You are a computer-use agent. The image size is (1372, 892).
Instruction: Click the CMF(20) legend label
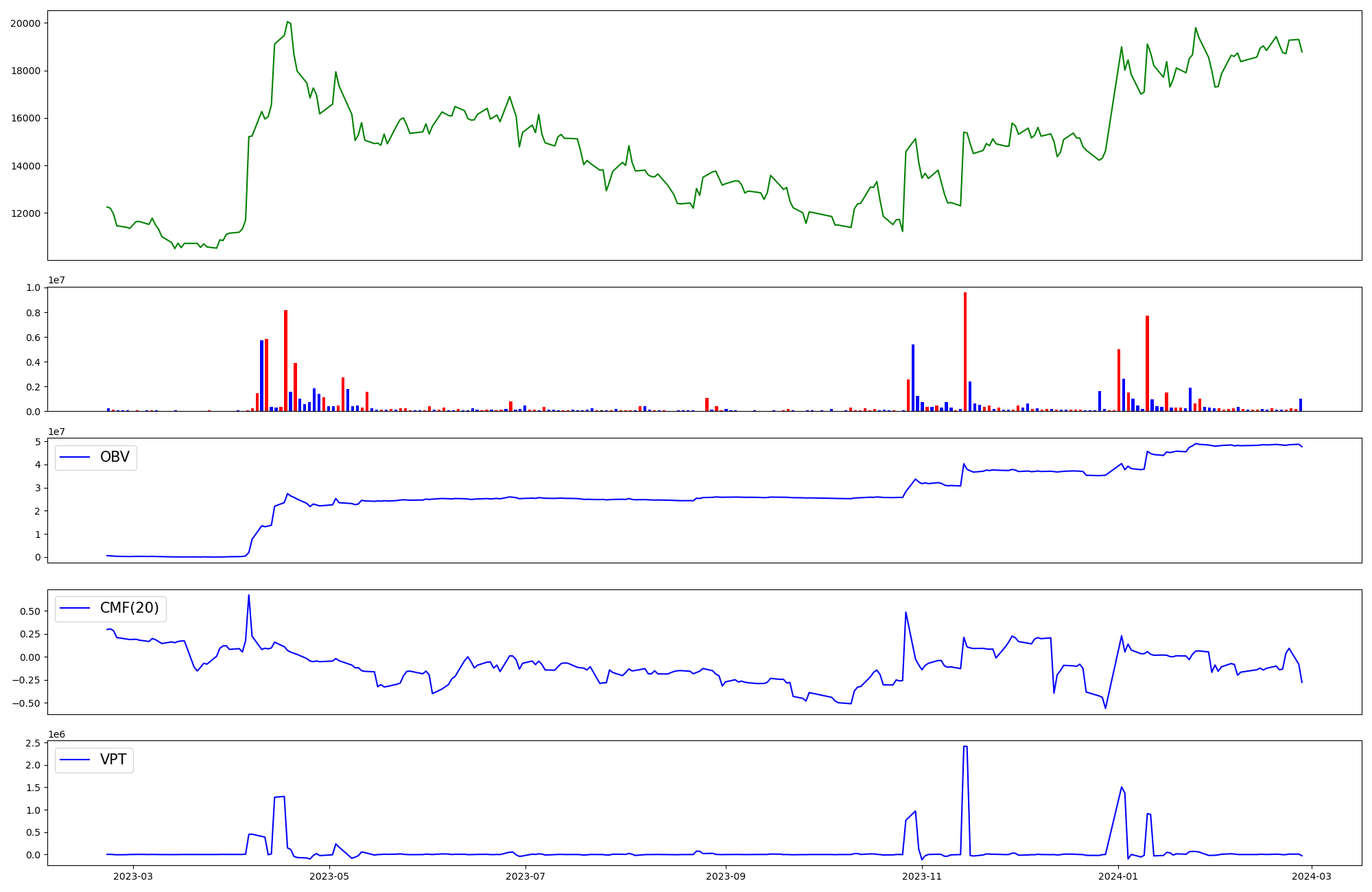(129, 609)
